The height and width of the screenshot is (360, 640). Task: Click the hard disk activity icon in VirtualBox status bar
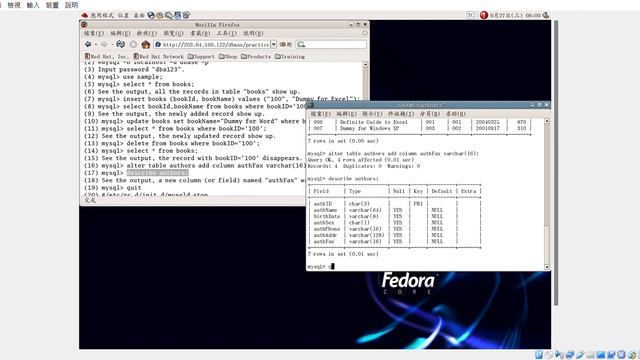pos(539,355)
